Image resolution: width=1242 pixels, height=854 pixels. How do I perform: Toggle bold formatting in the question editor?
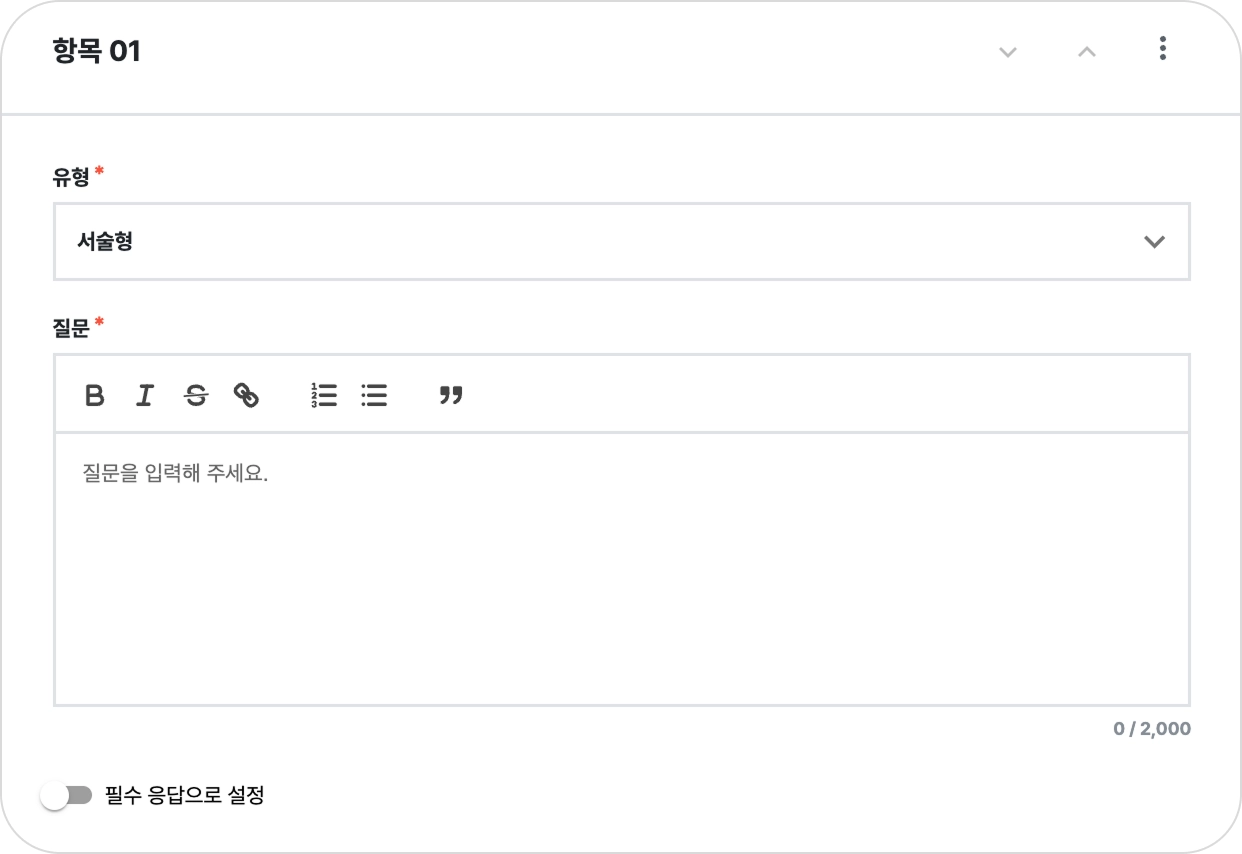(x=95, y=395)
